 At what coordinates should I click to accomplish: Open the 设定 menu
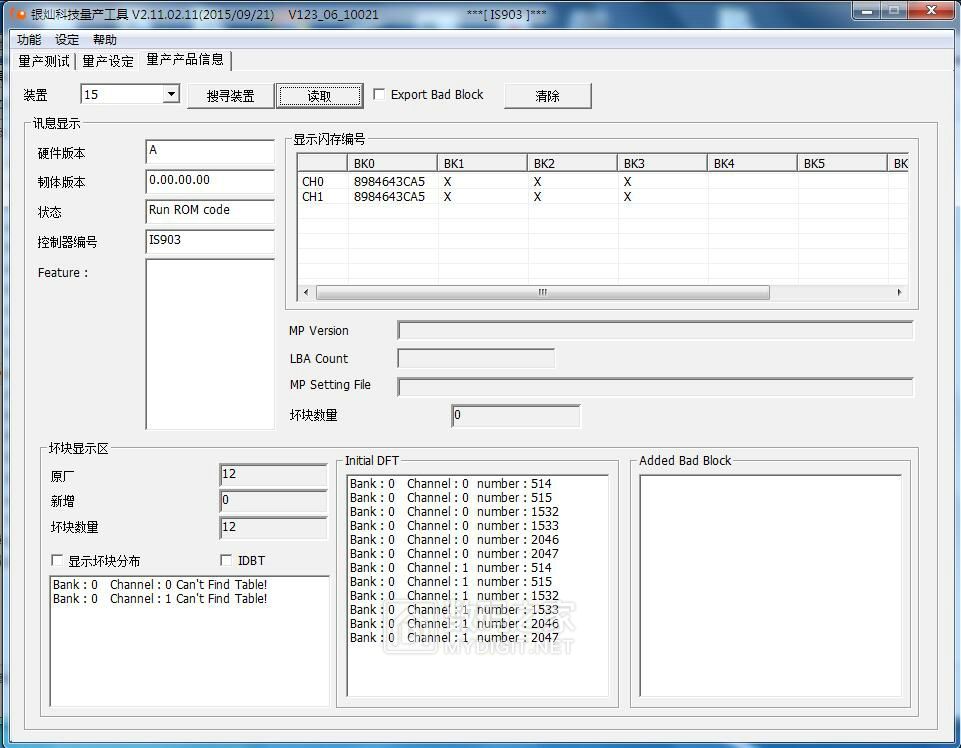(67, 40)
